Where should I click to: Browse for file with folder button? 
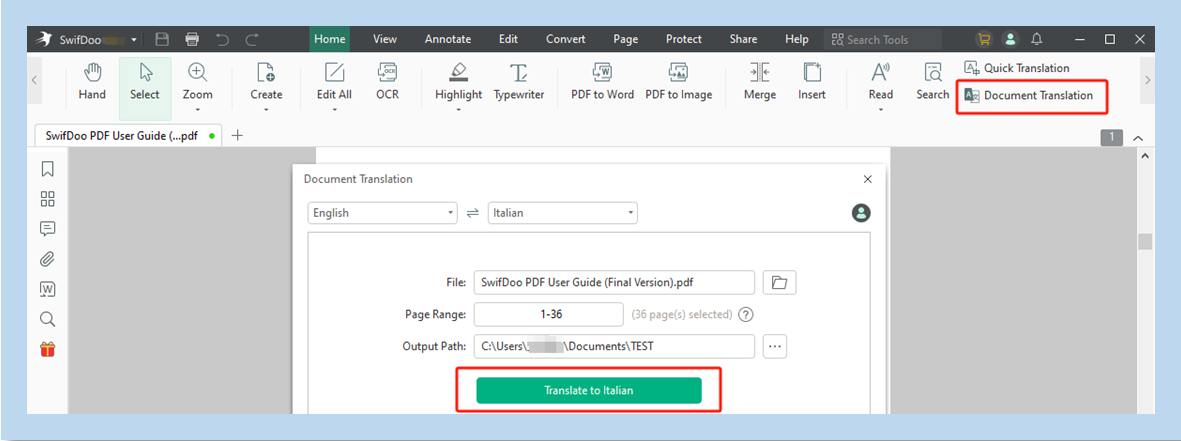780,283
